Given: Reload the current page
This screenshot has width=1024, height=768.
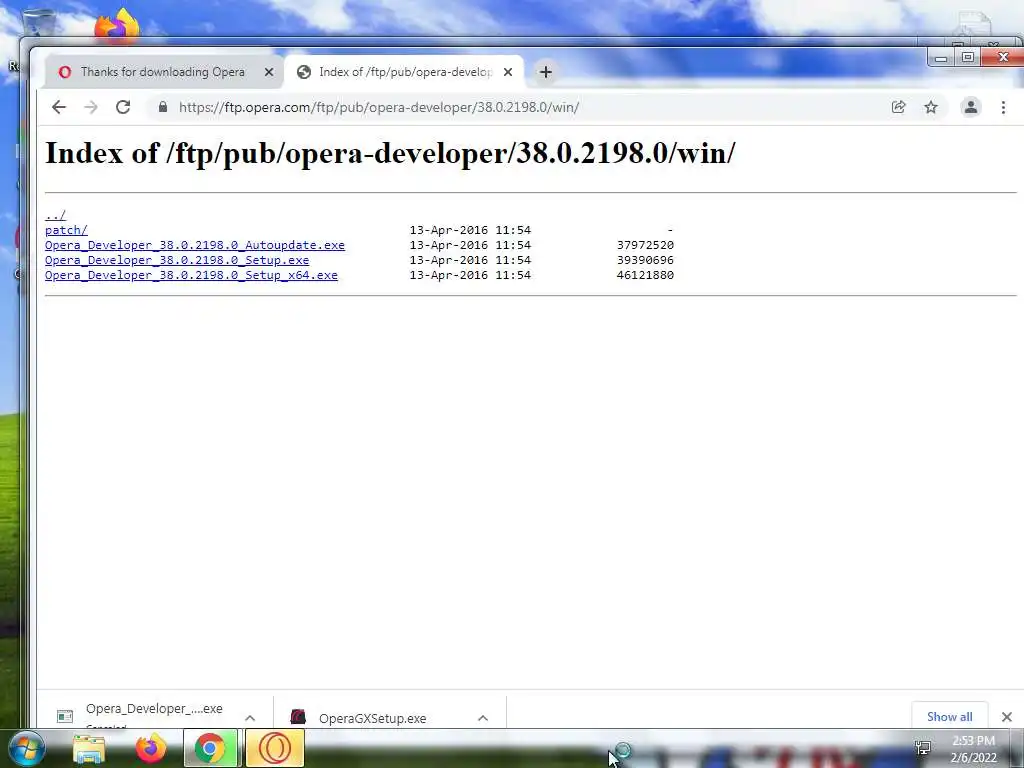Looking at the screenshot, I should (x=123, y=107).
